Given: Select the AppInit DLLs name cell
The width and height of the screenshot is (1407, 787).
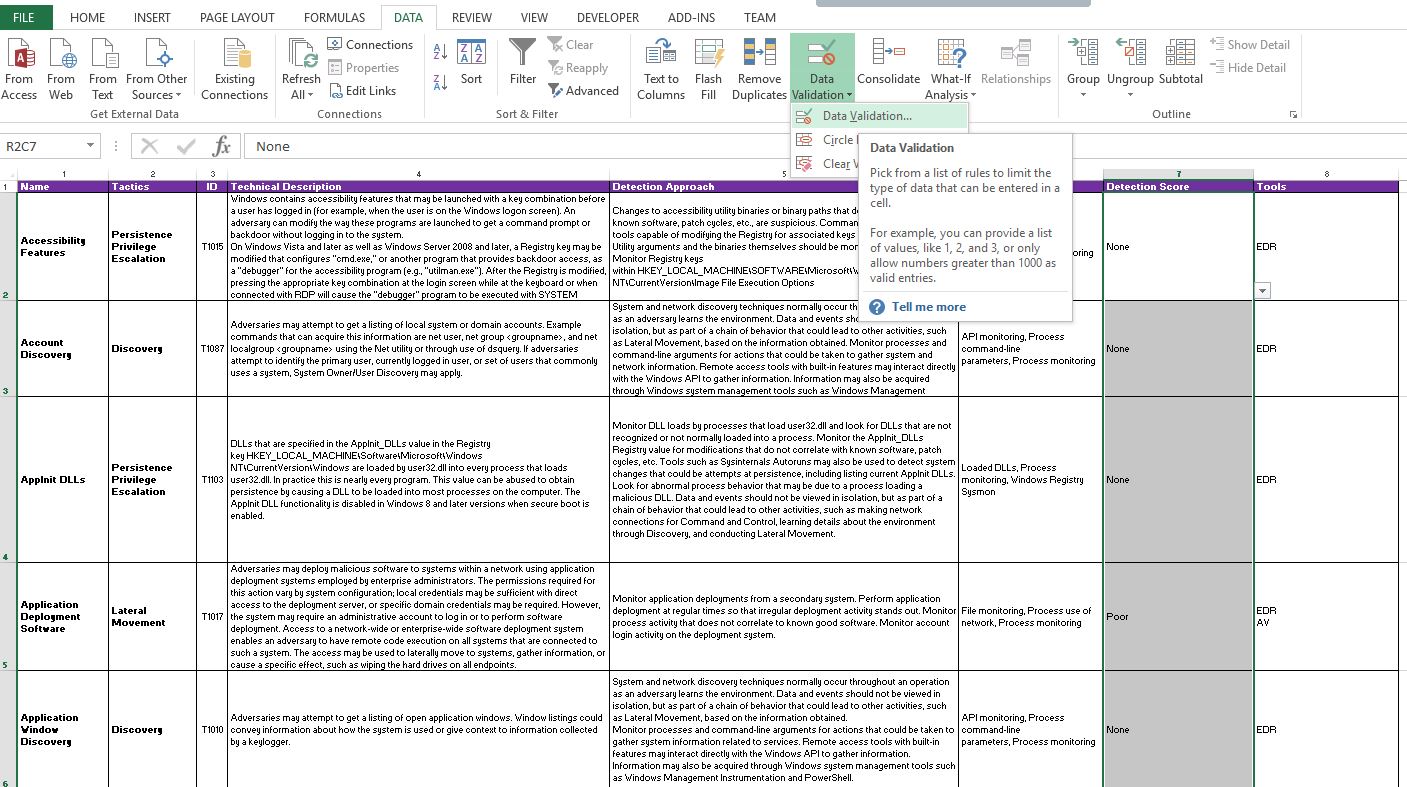Looking at the screenshot, I should point(63,480).
